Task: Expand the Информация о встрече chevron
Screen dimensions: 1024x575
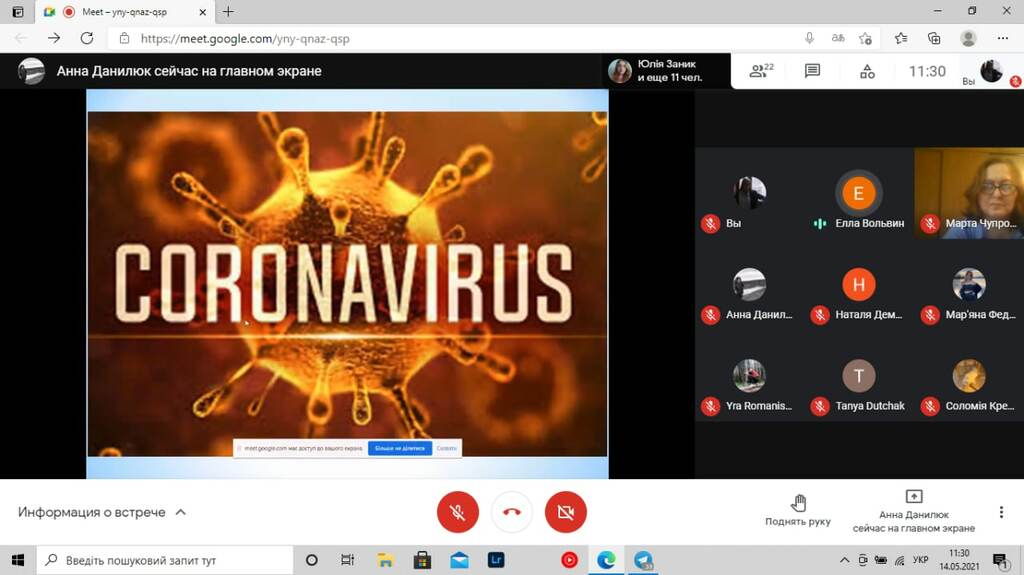Action: click(x=181, y=512)
